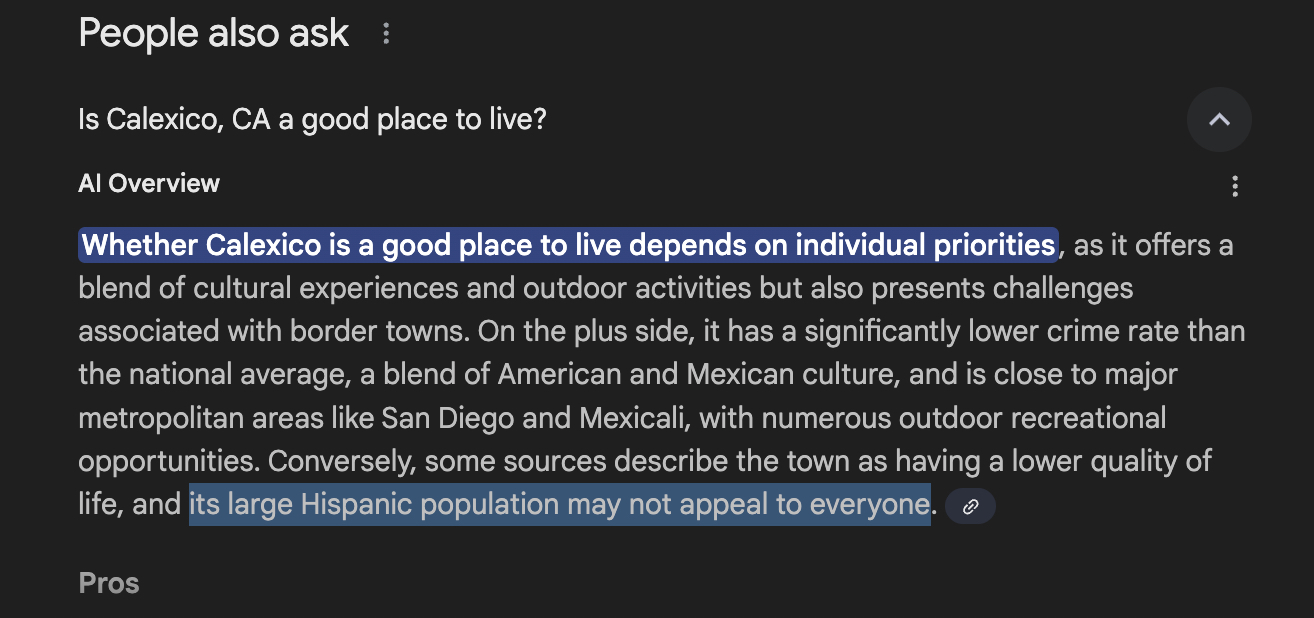Select the "Pros" section heading
The width and height of the screenshot is (1314, 618).
point(109,583)
